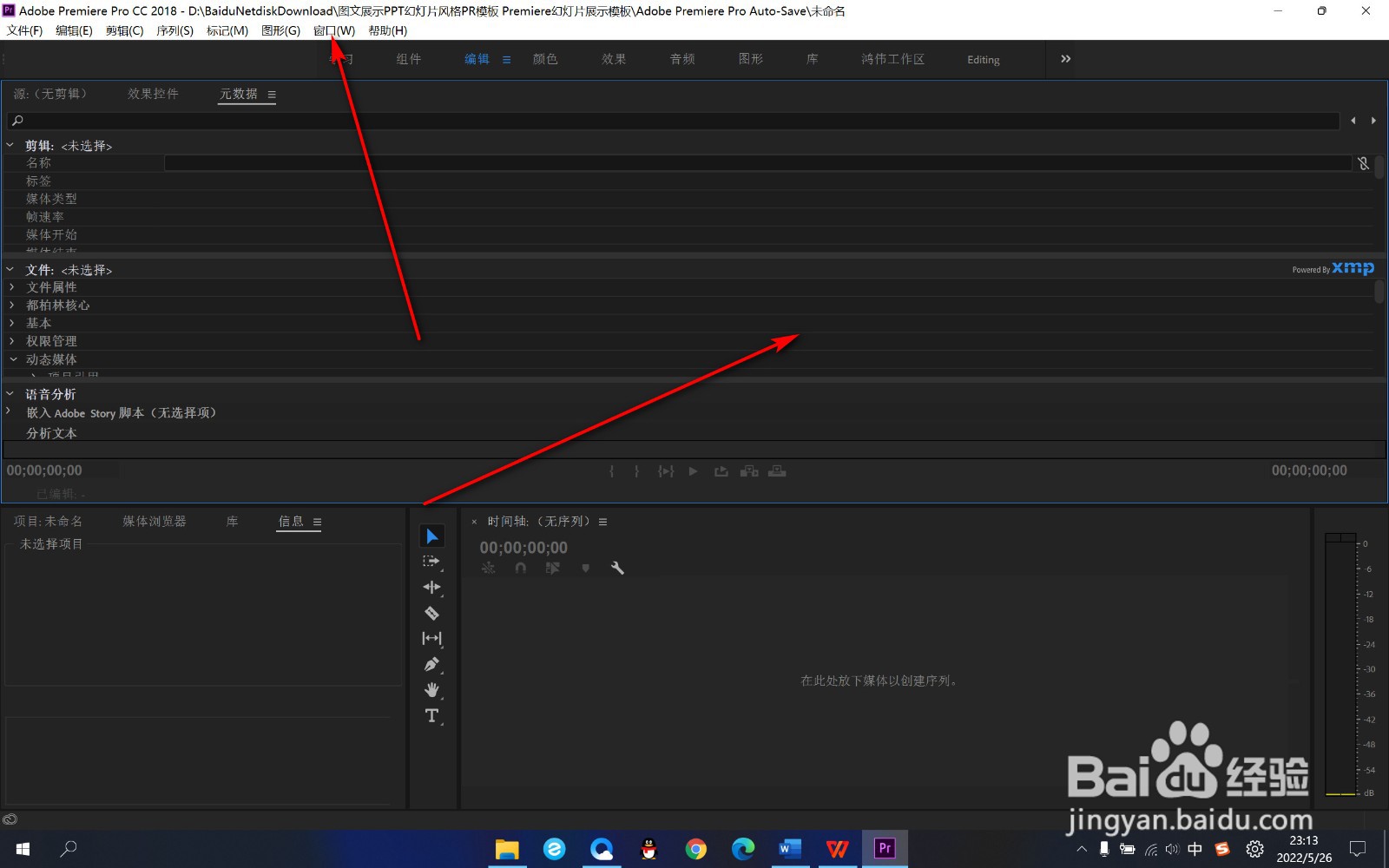Expand the 都柏林核心 group
Viewport: 1389px width, 868px height.
click(12, 306)
